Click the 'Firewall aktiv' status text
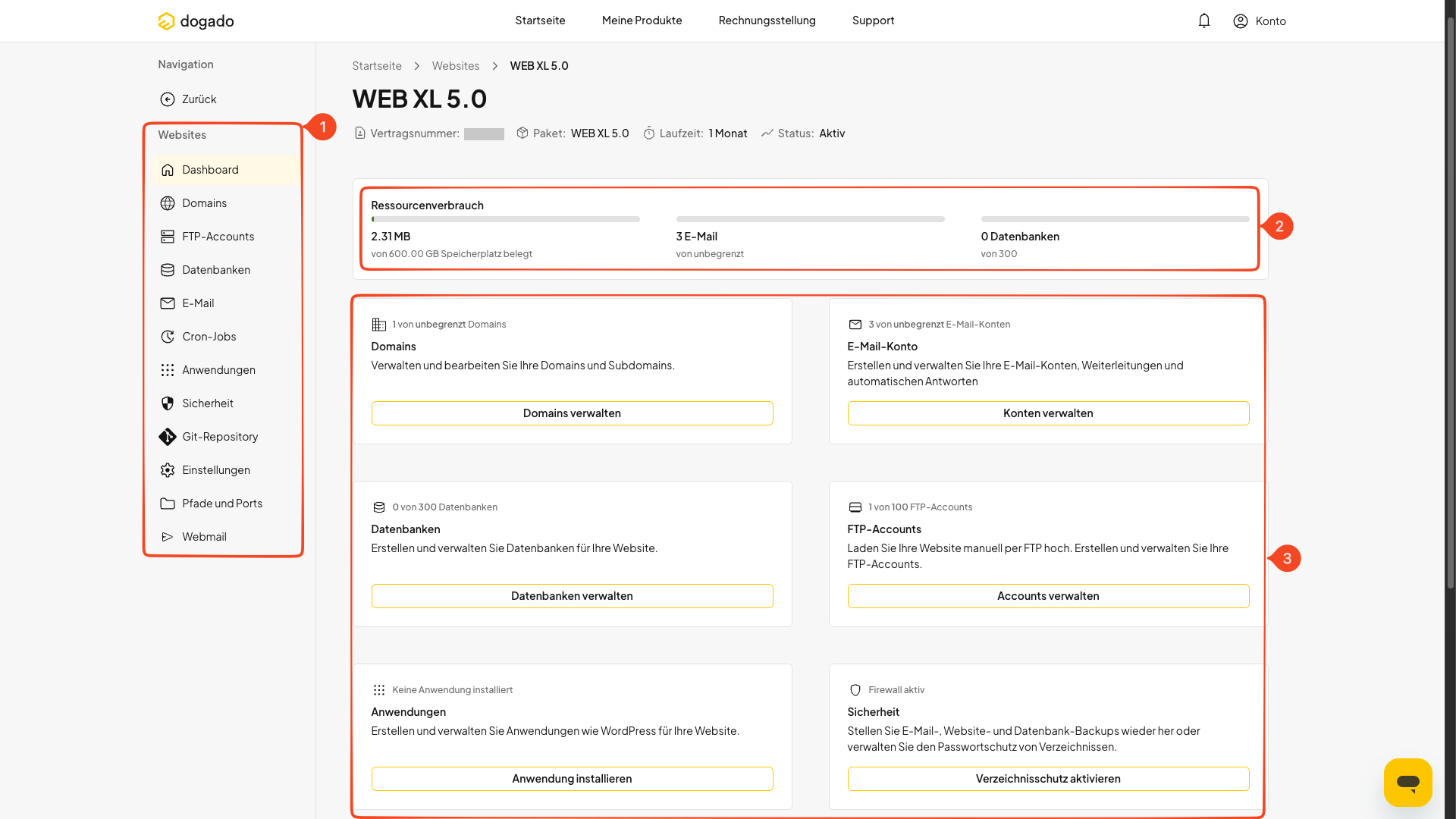This screenshot has width=1456, height=819. pyautogui.click(x=896, y=690)
